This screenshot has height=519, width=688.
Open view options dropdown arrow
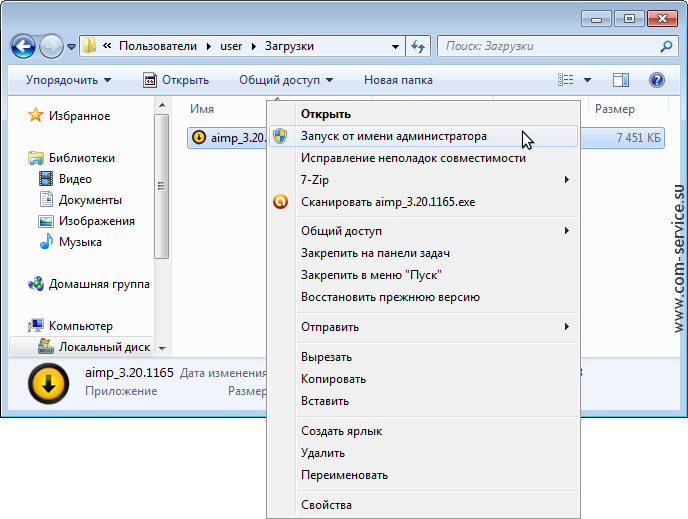pyautogui.click(x=587, y=80)
